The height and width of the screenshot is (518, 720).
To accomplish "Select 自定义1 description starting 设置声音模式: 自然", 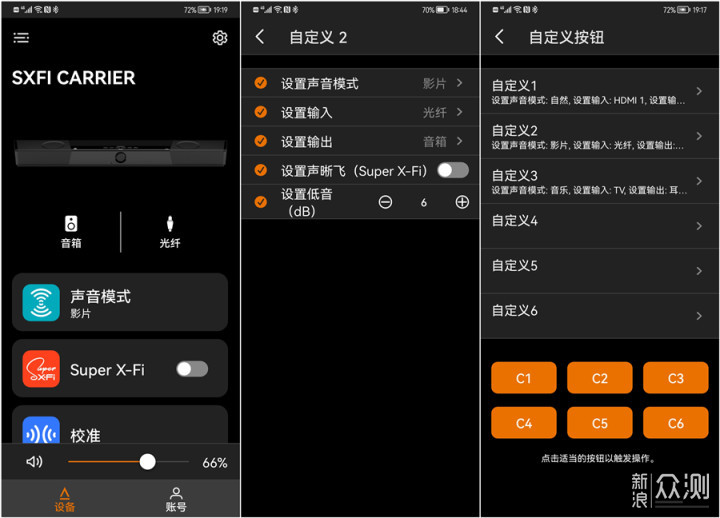I will pos(588,101).
